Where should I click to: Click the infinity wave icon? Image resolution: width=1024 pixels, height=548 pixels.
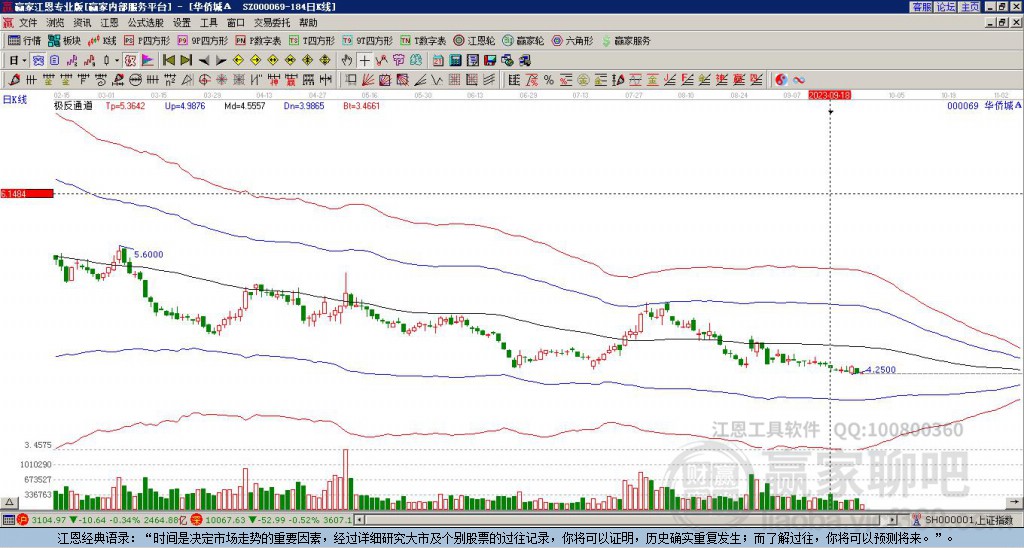[799, 80]
